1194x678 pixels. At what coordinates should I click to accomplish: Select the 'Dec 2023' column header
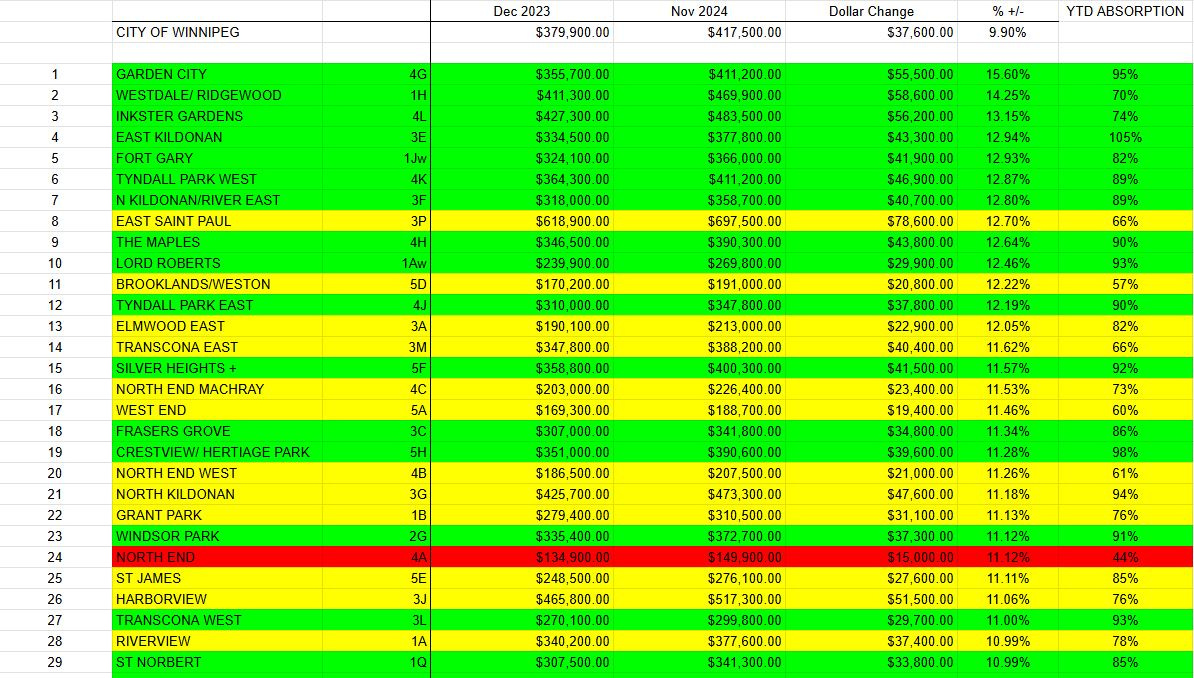522,11
